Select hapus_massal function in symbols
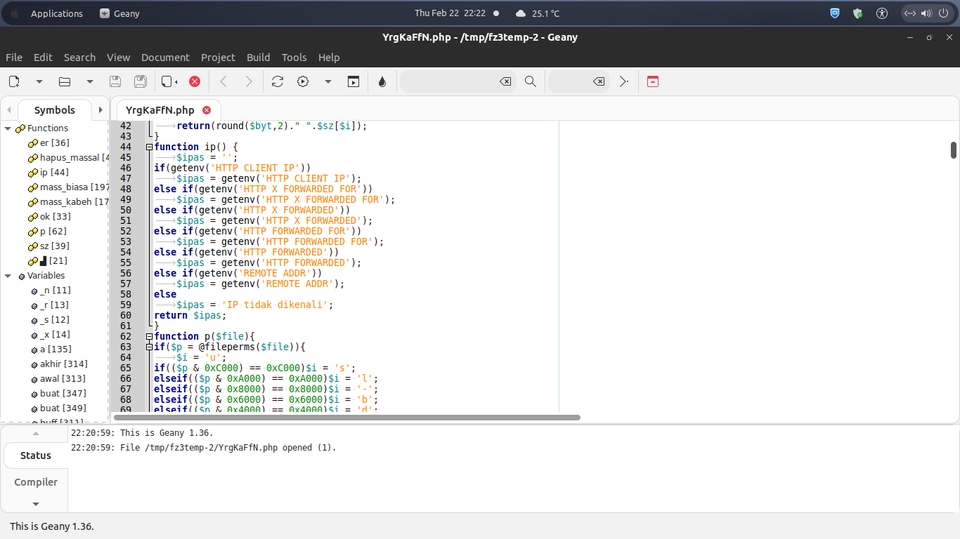 tap(68, 157)
